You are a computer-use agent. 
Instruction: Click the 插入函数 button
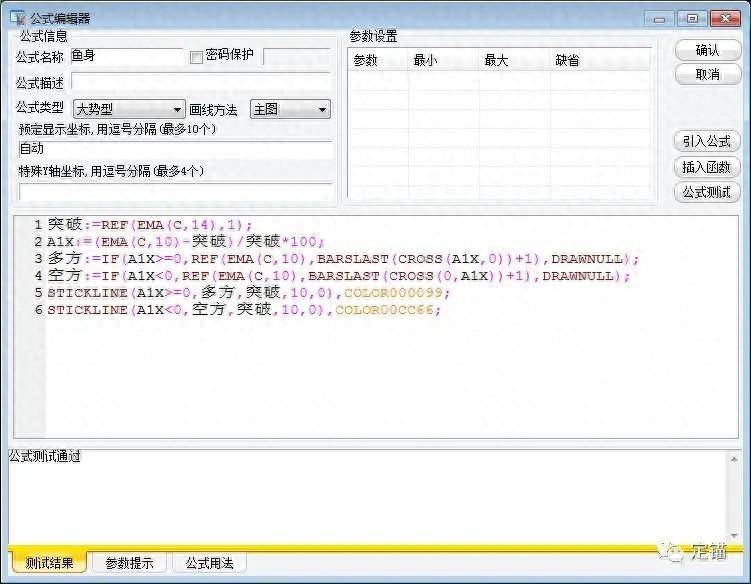tap(707, 167)
